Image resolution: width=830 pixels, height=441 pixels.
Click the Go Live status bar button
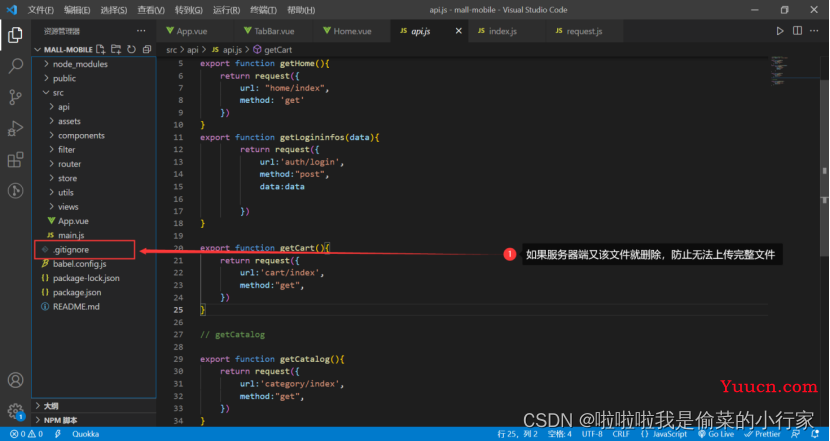click(x=716, y=434)
